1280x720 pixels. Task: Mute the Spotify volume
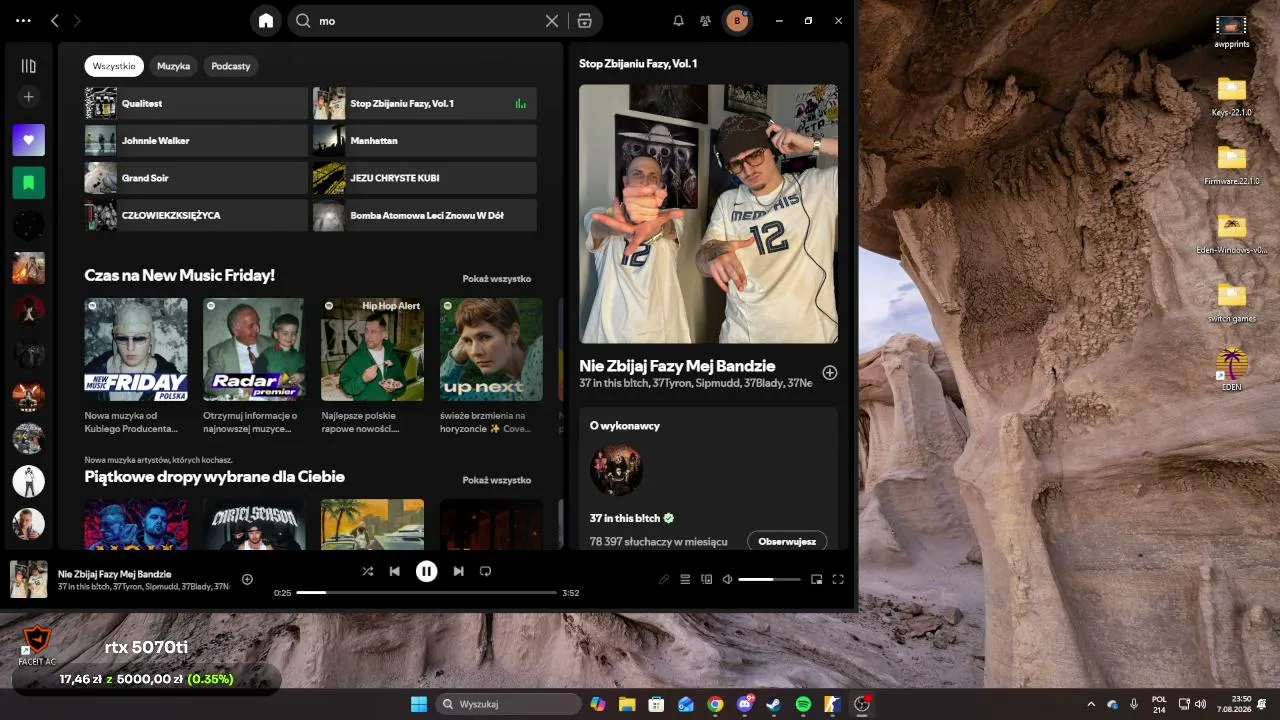tap(727, 579)
